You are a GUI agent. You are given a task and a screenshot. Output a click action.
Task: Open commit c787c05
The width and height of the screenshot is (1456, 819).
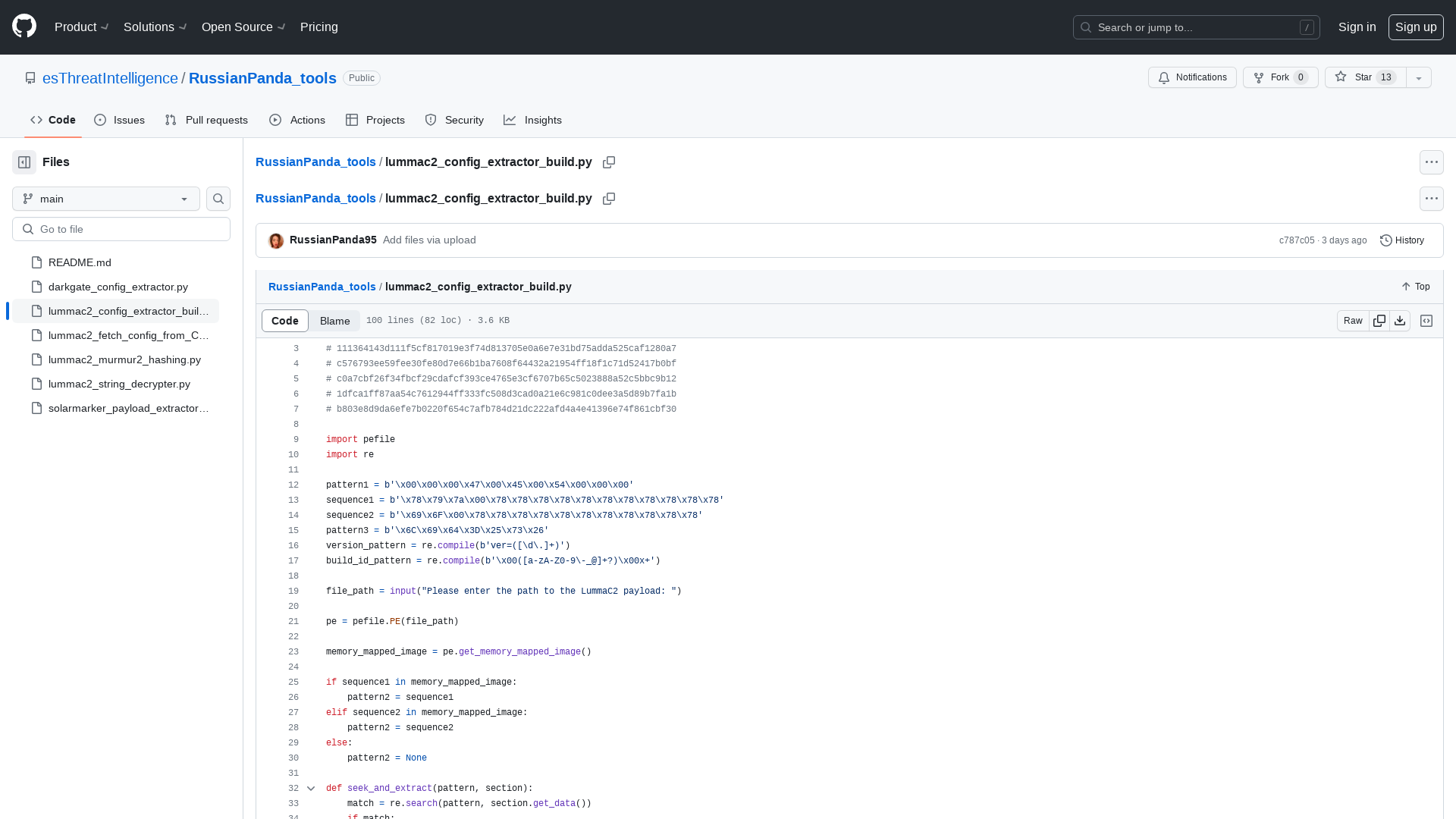(1297, 240)
